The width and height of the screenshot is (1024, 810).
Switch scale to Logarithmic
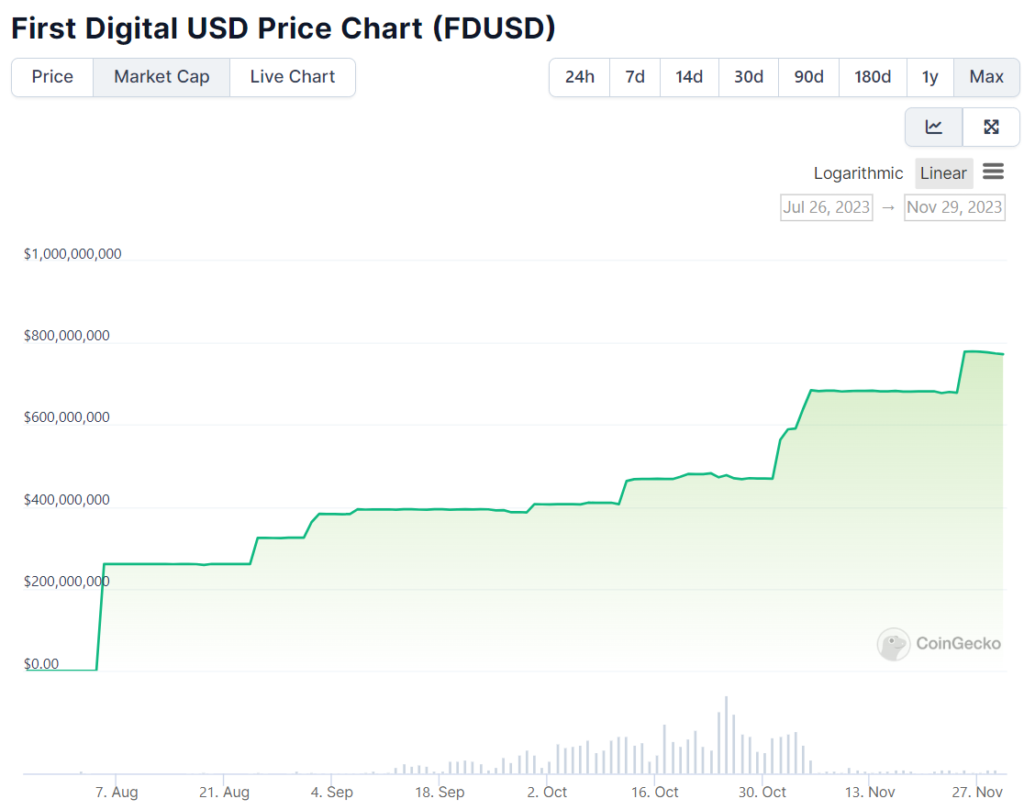pos(858,173)
